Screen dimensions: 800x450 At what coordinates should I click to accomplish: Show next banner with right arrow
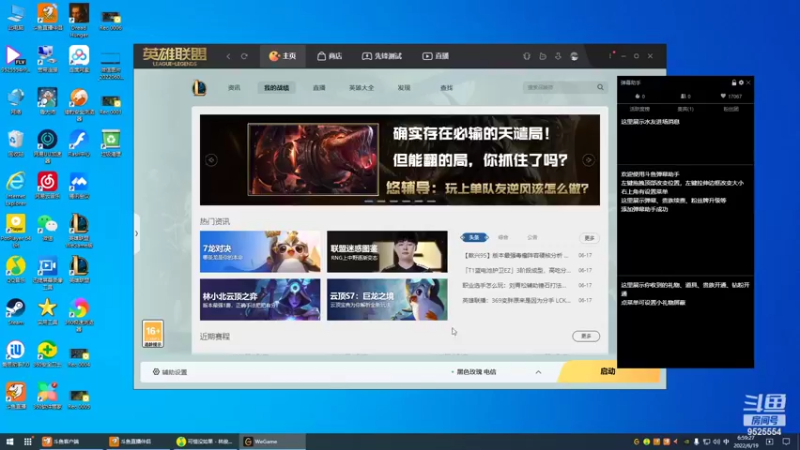click(x=588, y=160)
